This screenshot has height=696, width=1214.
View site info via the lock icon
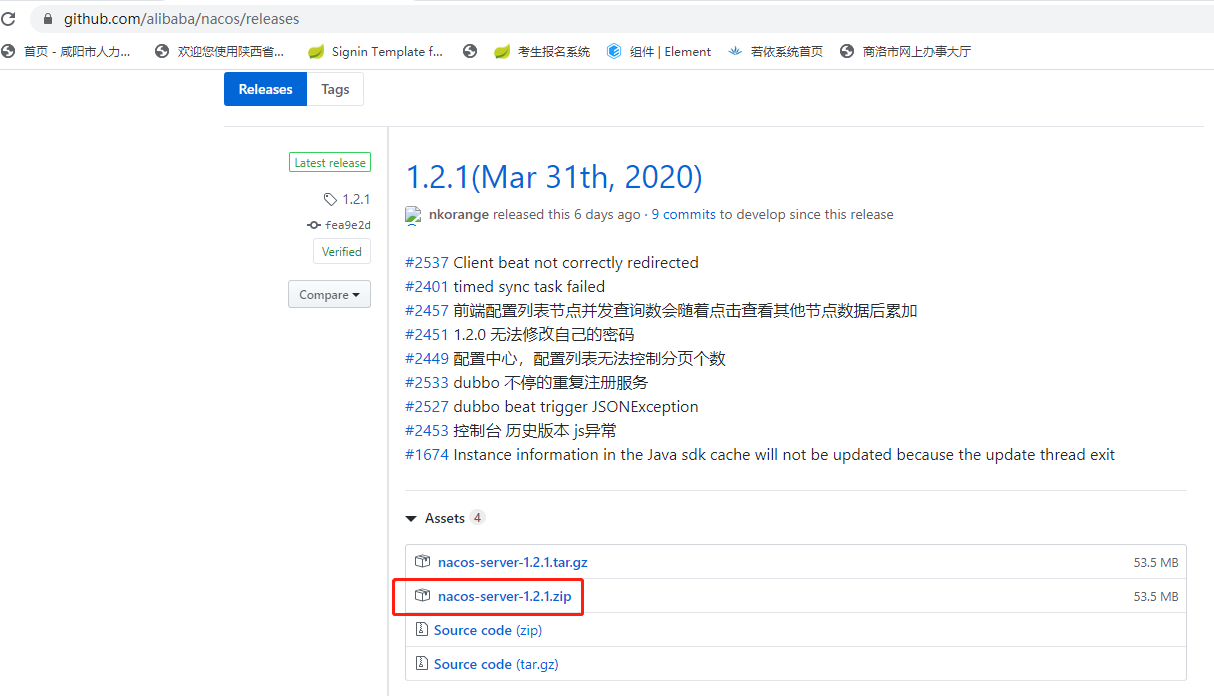(x=47, y=19)
